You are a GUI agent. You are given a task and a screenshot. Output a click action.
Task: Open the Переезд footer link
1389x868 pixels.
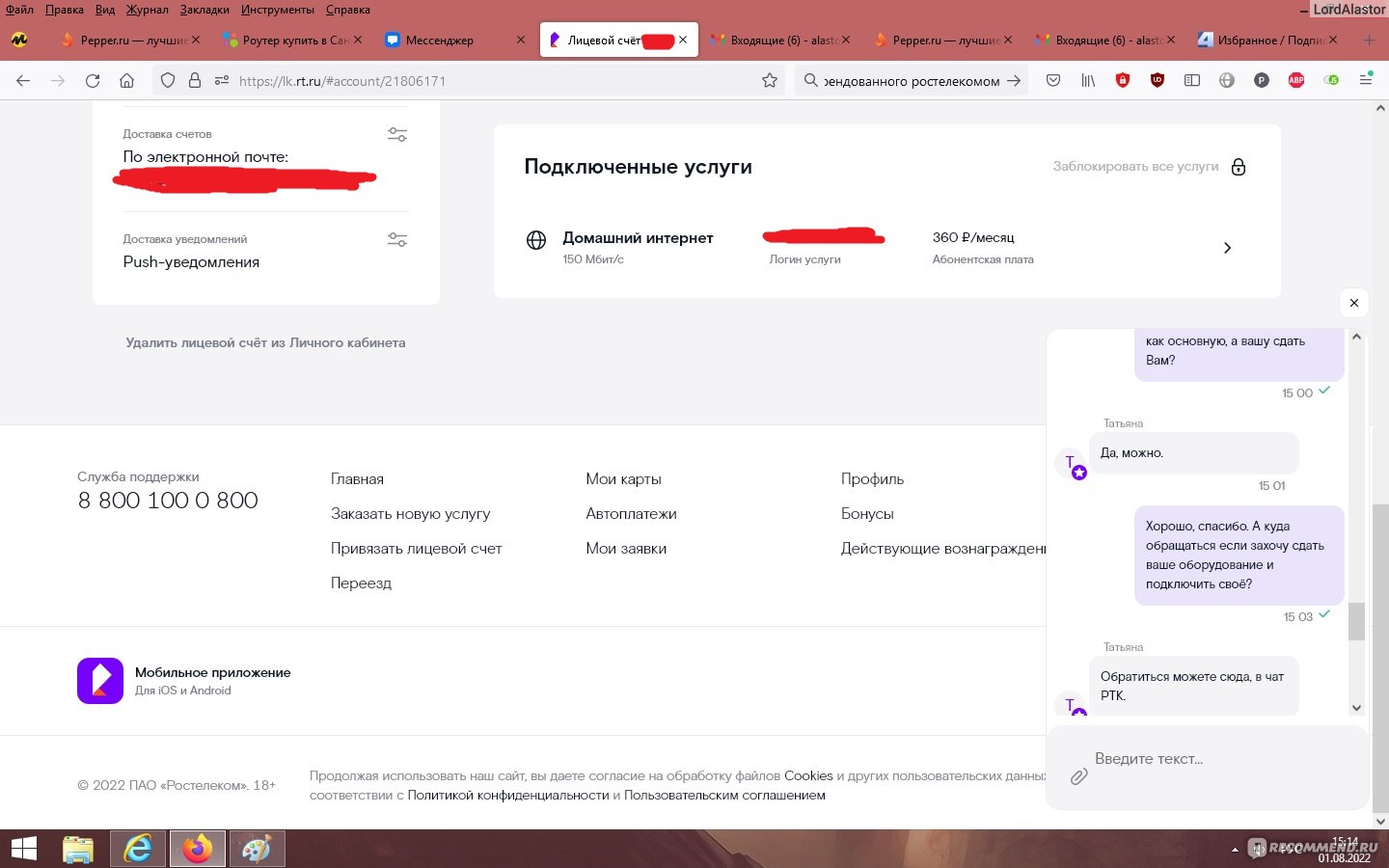click(x=361, y=583)
